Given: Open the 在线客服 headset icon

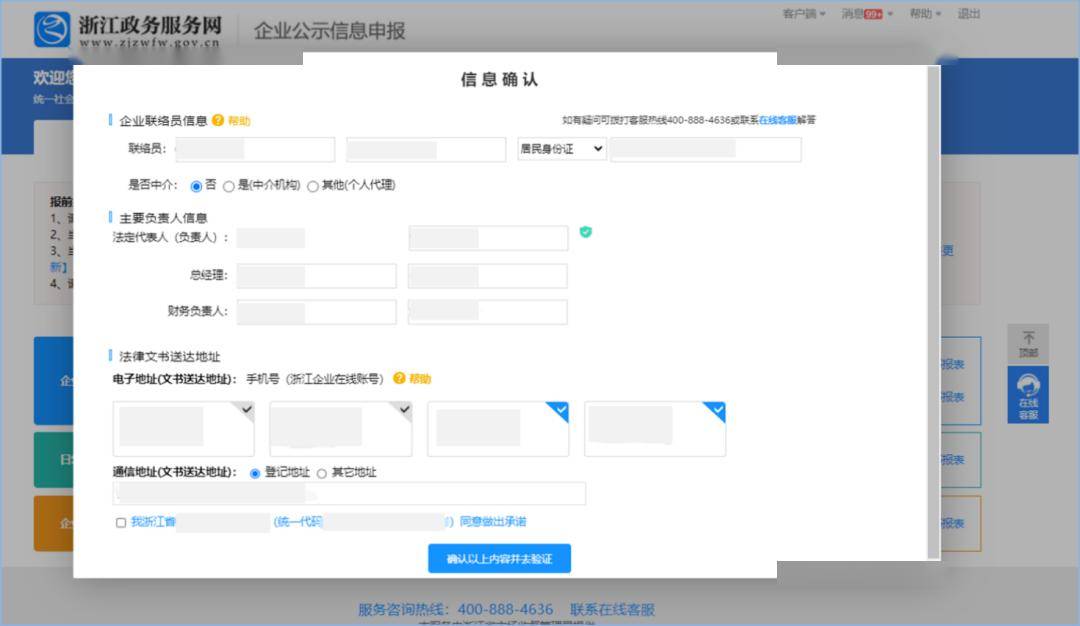Looking at the screenshot, I should pos(1028,395).
